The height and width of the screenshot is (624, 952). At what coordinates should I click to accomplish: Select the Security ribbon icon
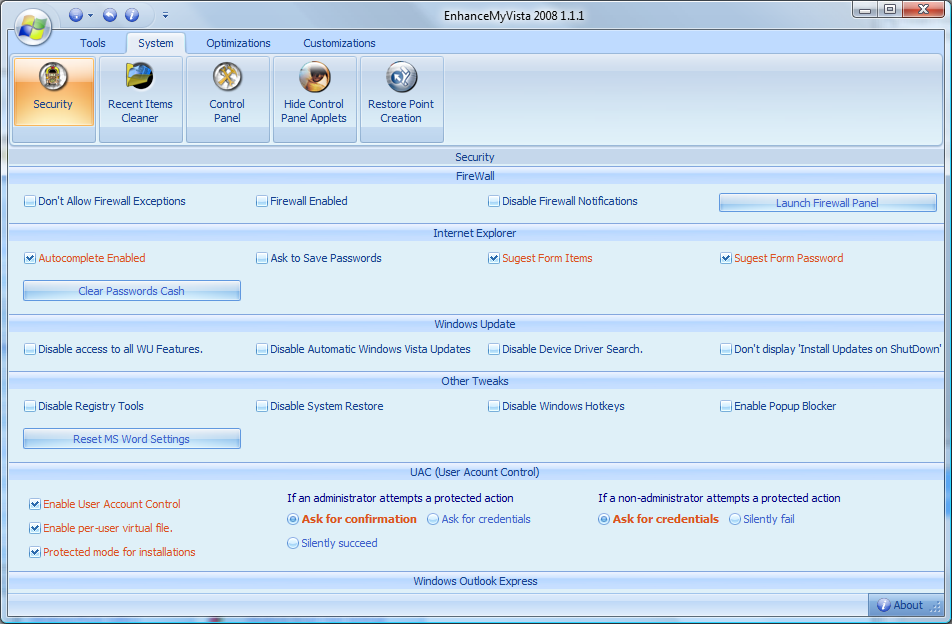[x=53, y=92]
